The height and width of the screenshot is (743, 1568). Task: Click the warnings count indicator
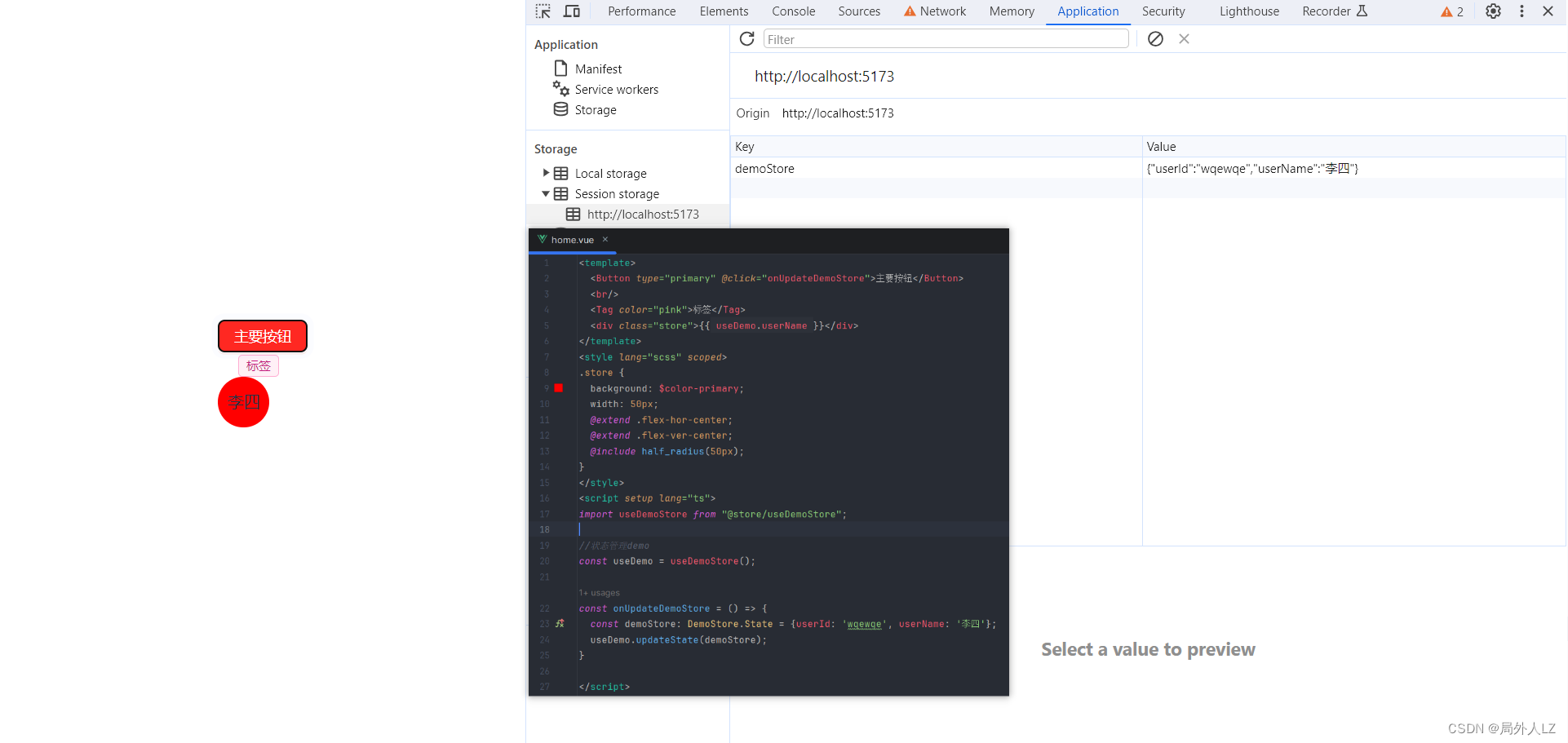[x=1452, y=11]
